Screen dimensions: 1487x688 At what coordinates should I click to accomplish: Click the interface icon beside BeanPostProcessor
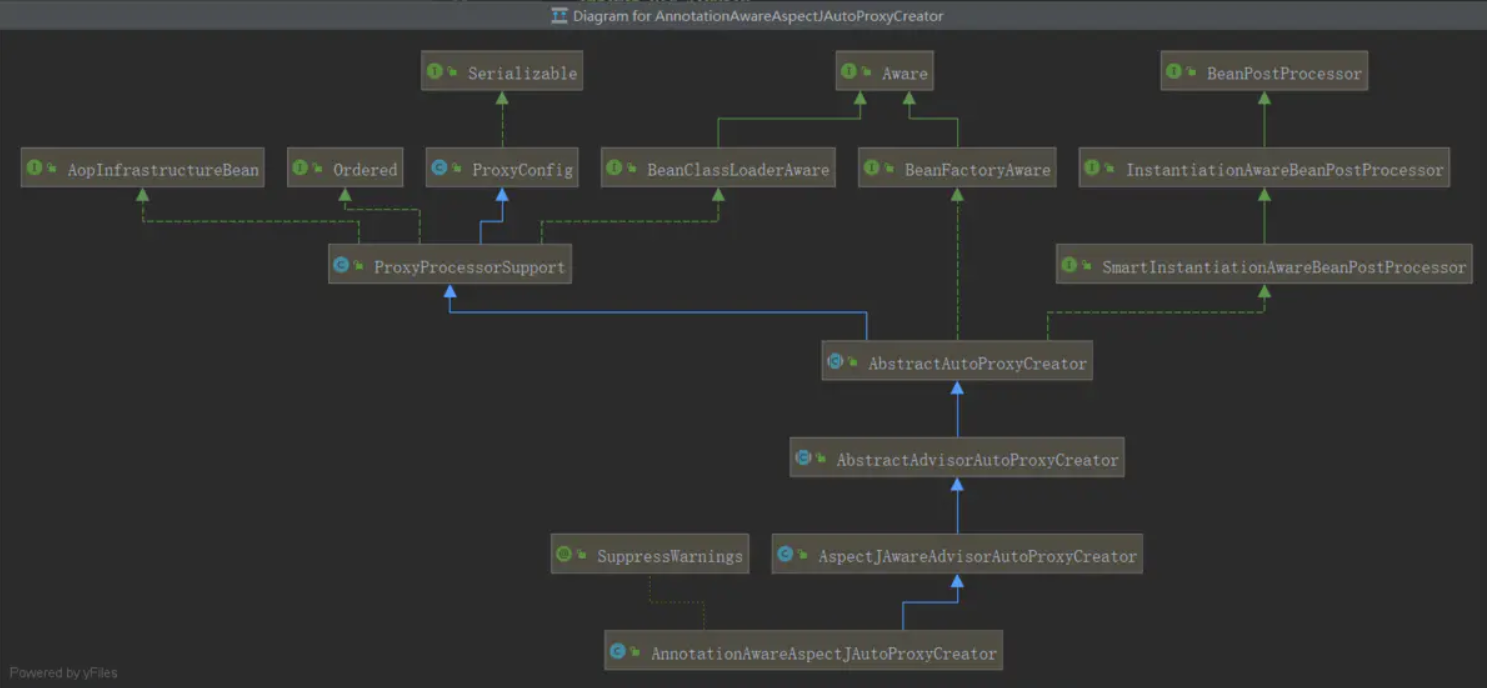tap(1174, 72)
